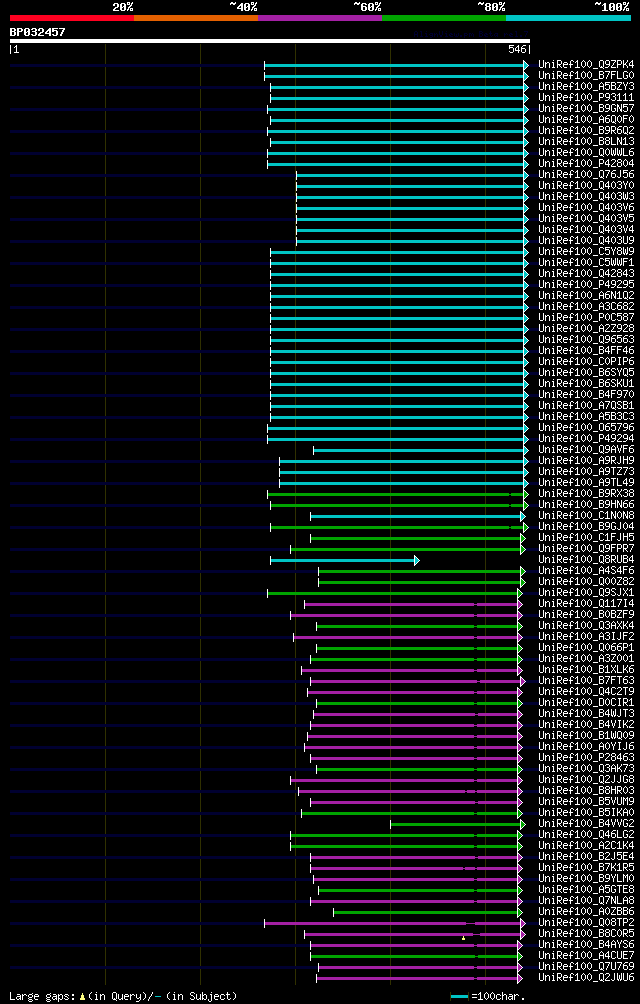This screenshot has width=640, height=1004.
Task: Select the UniRef100_Q42843 label
Action: pyautogui.click(x=586, y=273)
